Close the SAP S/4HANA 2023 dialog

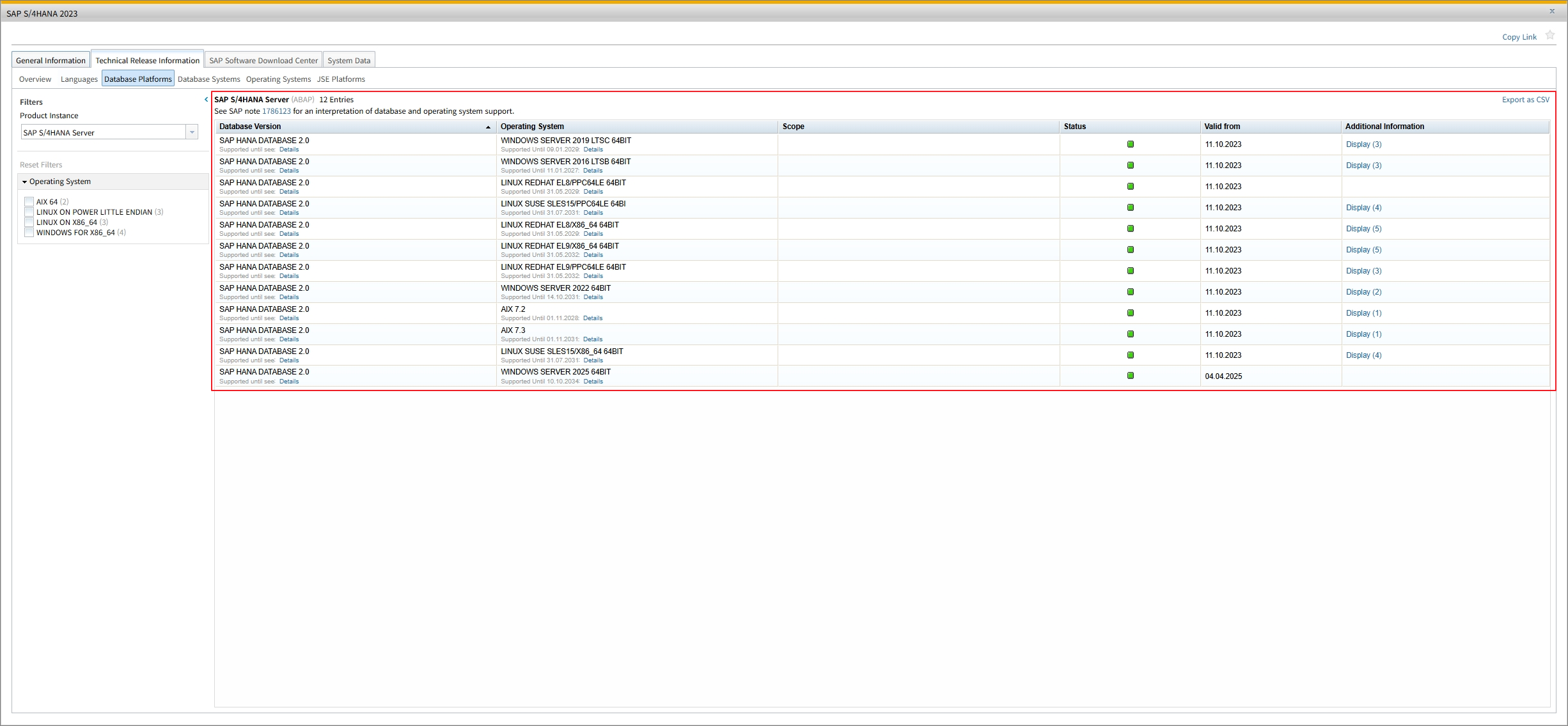(x=1552, y=12)
